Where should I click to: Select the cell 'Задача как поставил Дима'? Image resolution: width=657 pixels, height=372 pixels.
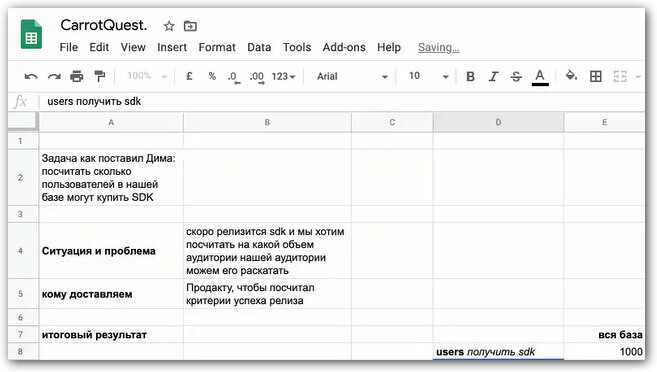coord(111,178)
